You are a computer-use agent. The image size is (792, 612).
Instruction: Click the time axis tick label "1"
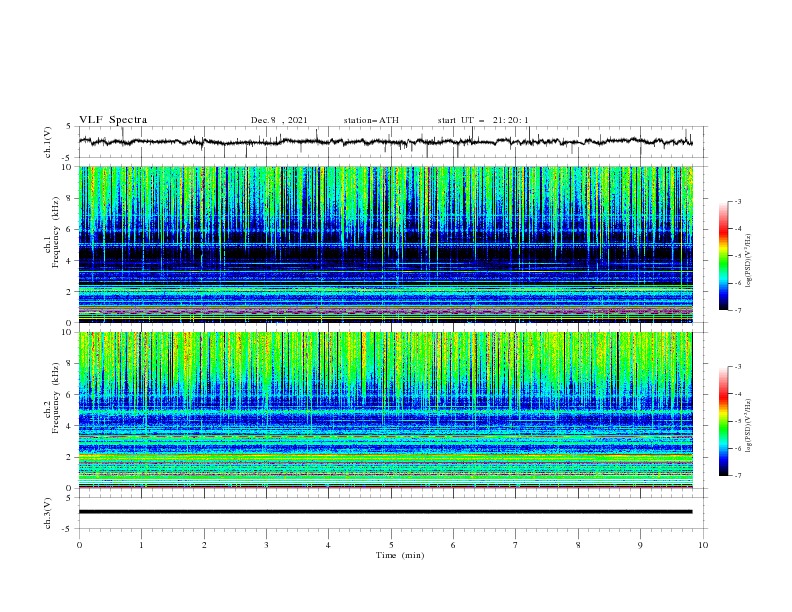click(141, 545)
